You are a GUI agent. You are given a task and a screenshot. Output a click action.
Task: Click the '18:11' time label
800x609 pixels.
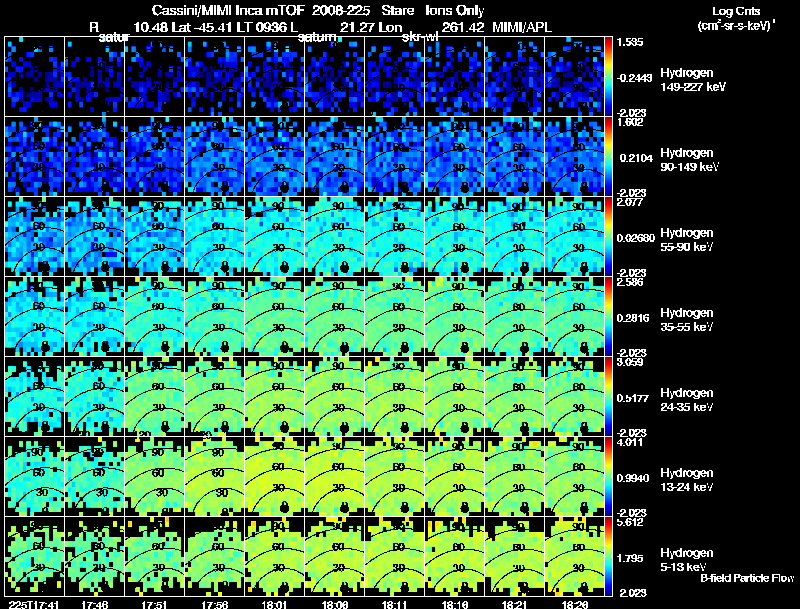click(394, 604)
